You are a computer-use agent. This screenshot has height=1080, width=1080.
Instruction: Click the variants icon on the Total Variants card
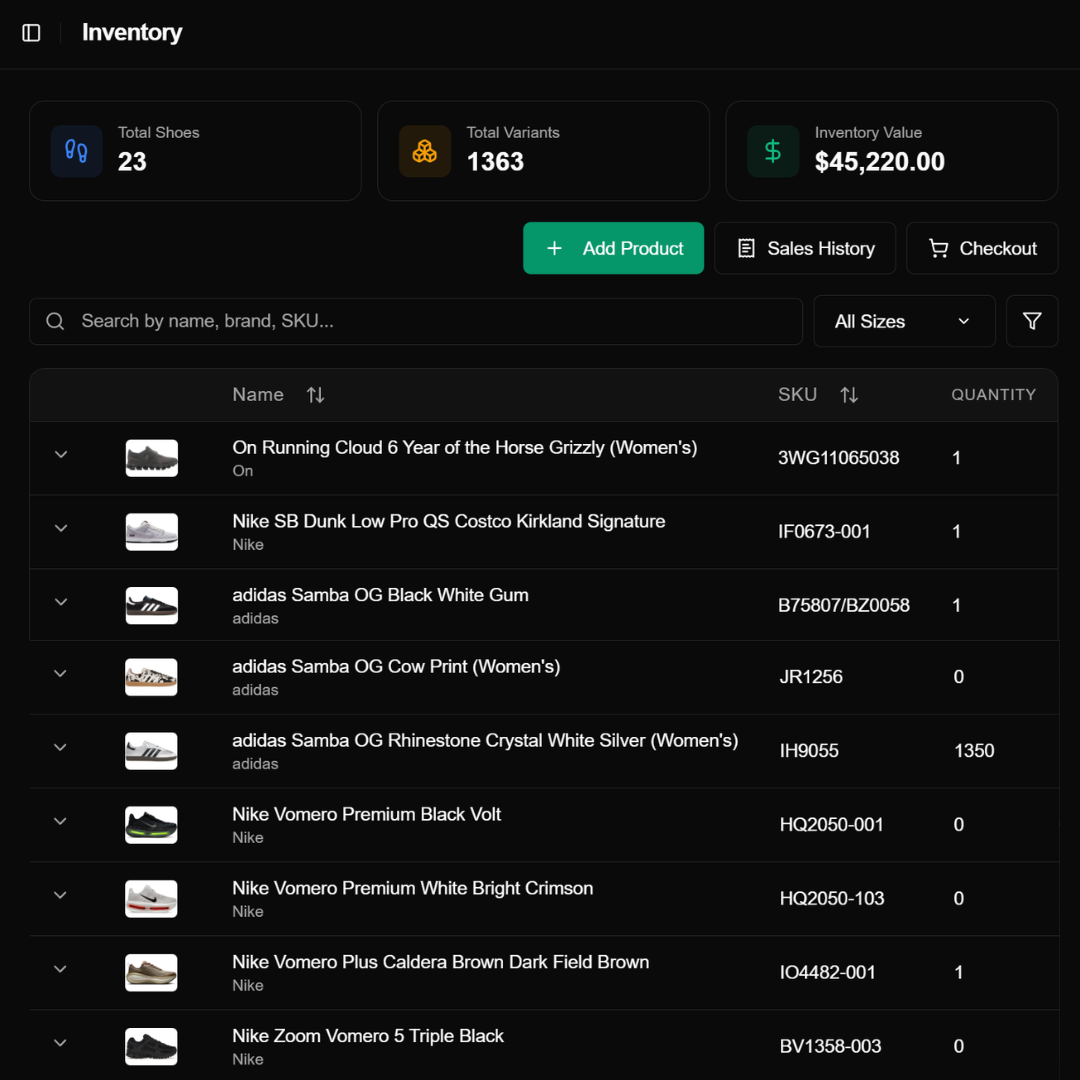coord(425,150)
